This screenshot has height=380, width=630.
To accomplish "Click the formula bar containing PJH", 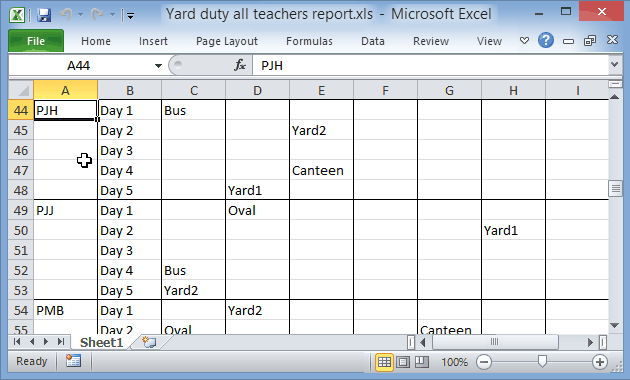I will (x=430, y=65).
